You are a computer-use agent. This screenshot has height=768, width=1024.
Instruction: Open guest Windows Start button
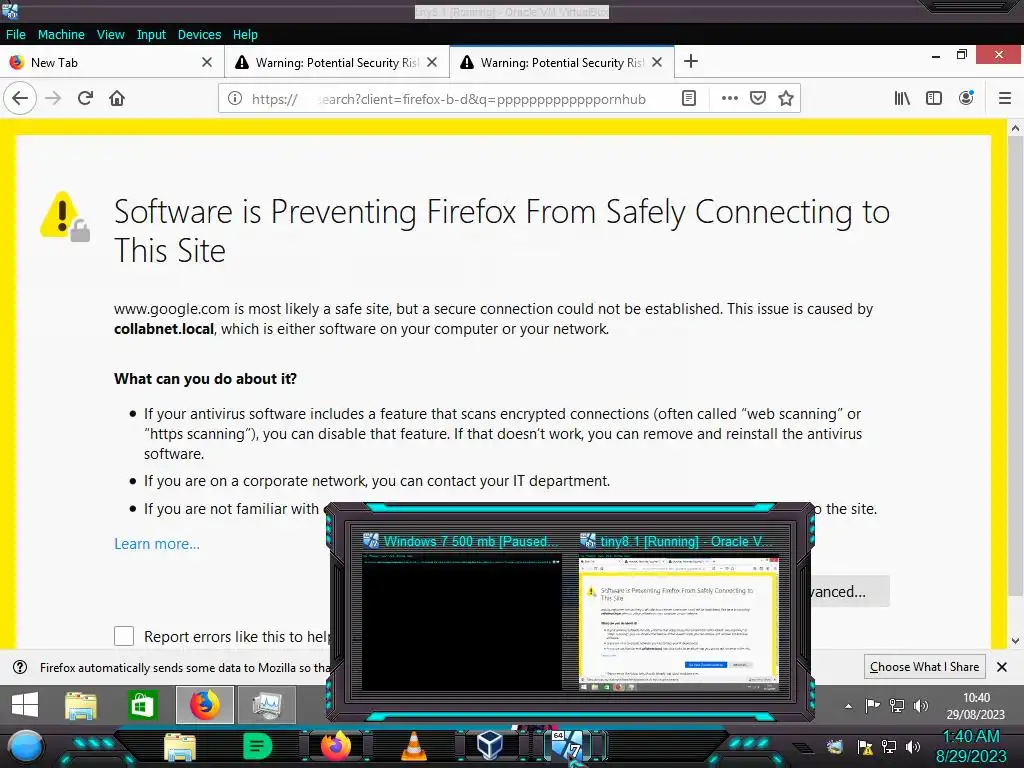coord(25,705)
